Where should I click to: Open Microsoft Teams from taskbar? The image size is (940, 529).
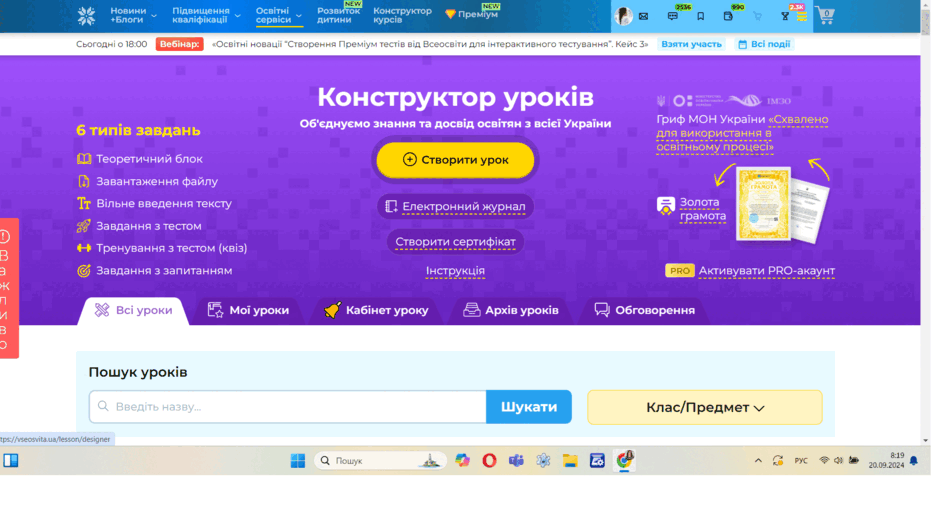(x=516, y=461)
